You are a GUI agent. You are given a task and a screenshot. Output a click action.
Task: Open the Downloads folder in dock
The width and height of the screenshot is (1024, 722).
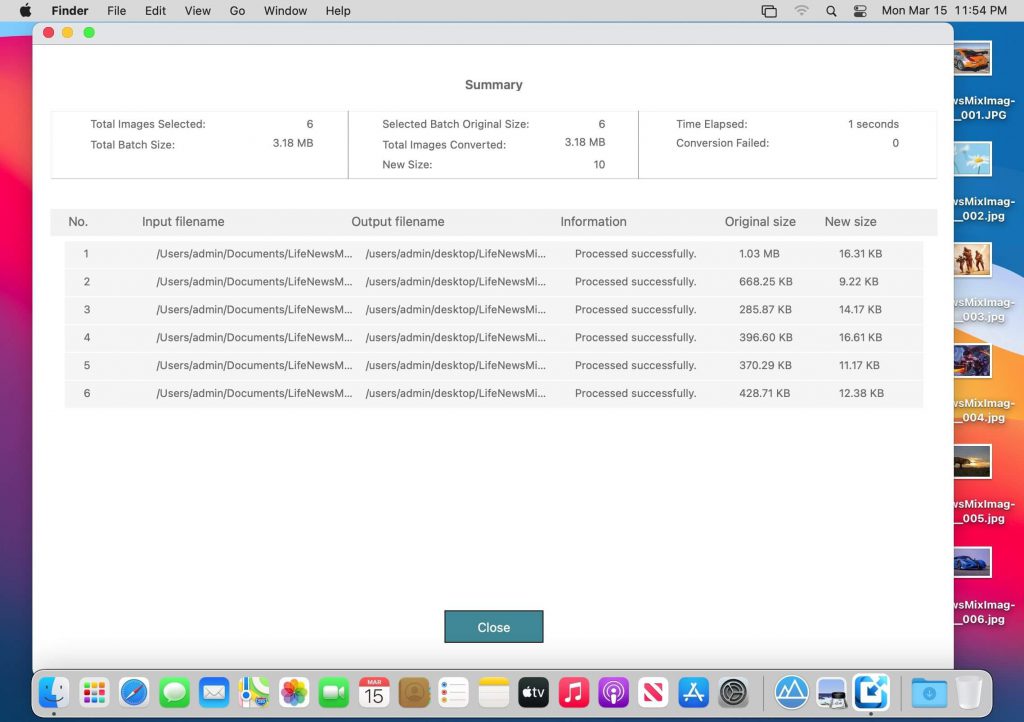(929, 692)
